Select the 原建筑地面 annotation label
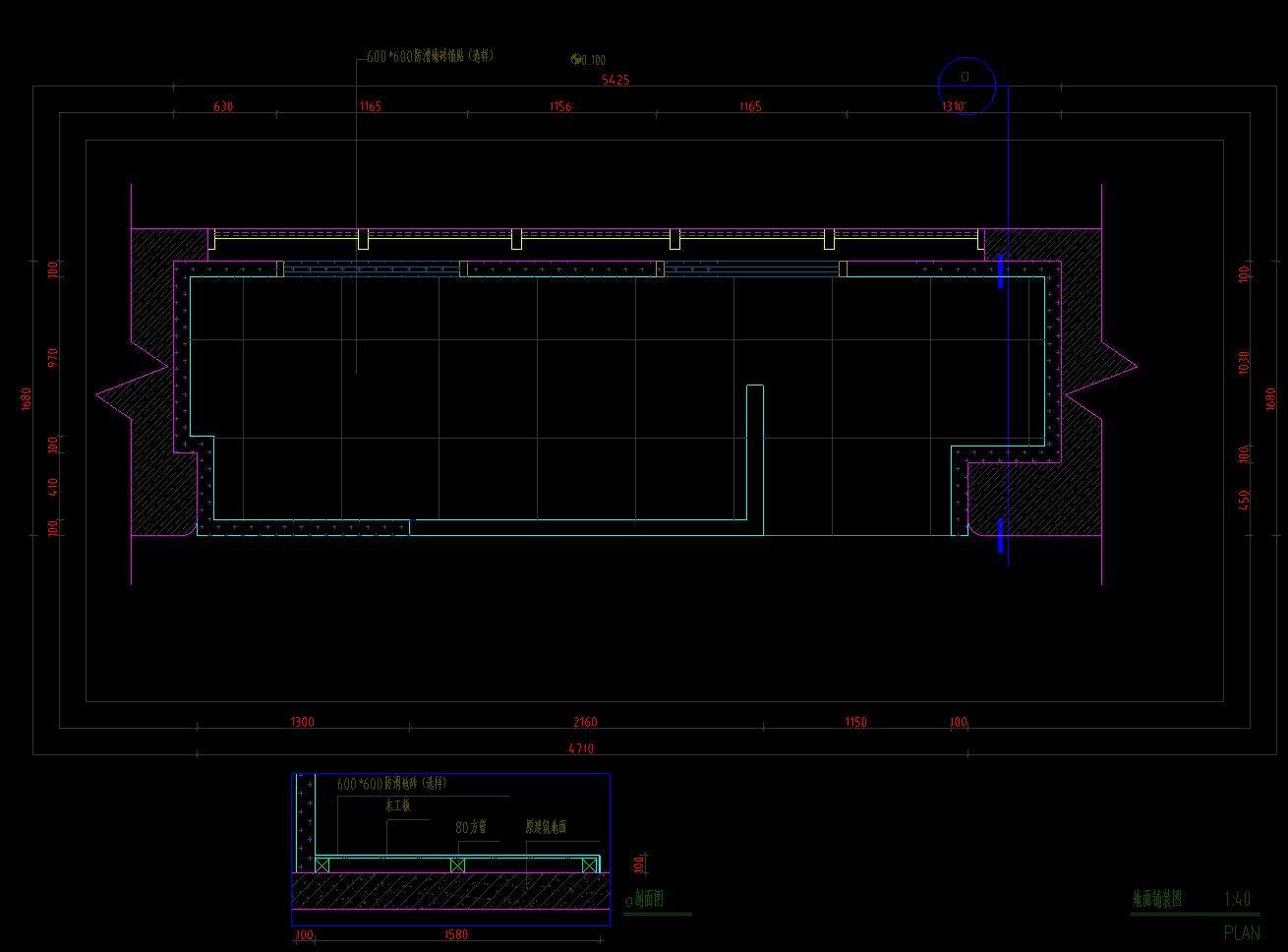1288x952 pixels. (x=546, y=827)
